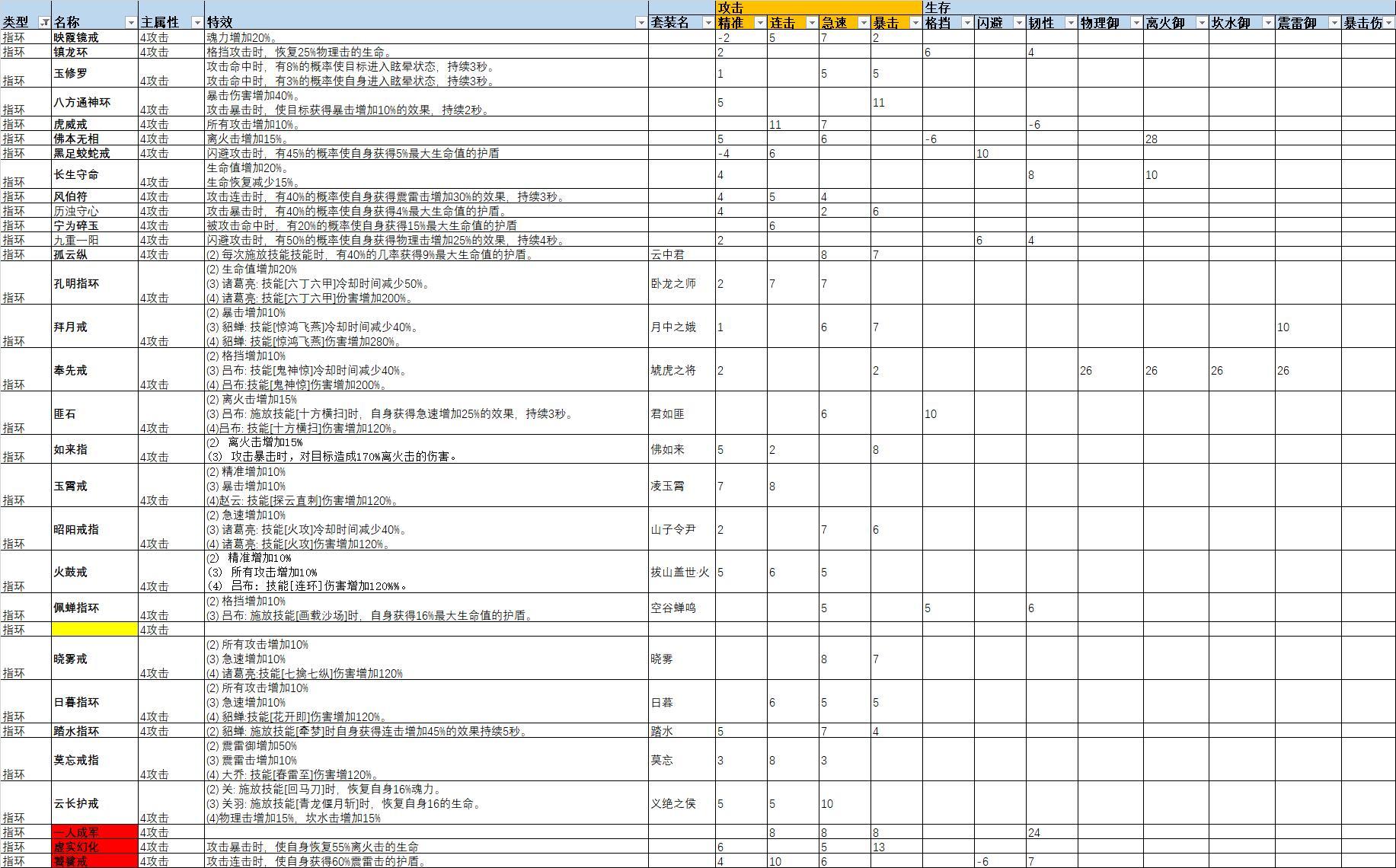Click the name cell 晓雾戒
The width and height of the screenshot is (1396, 868).
[94, 659]
